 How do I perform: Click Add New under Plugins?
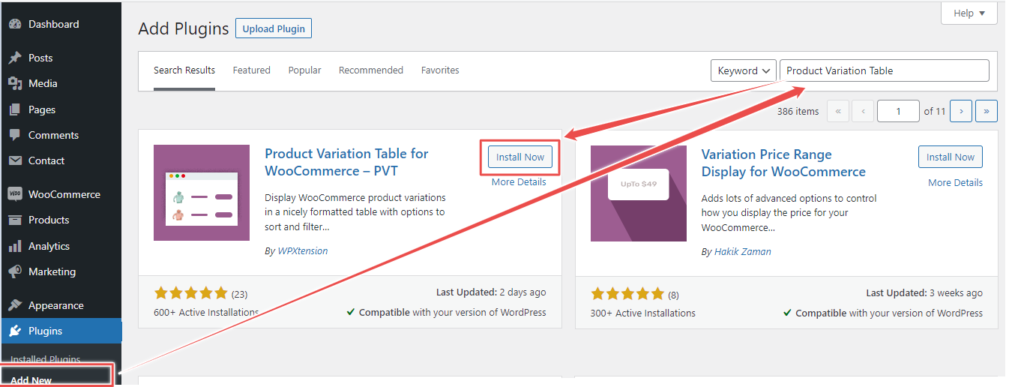(31, 380)
